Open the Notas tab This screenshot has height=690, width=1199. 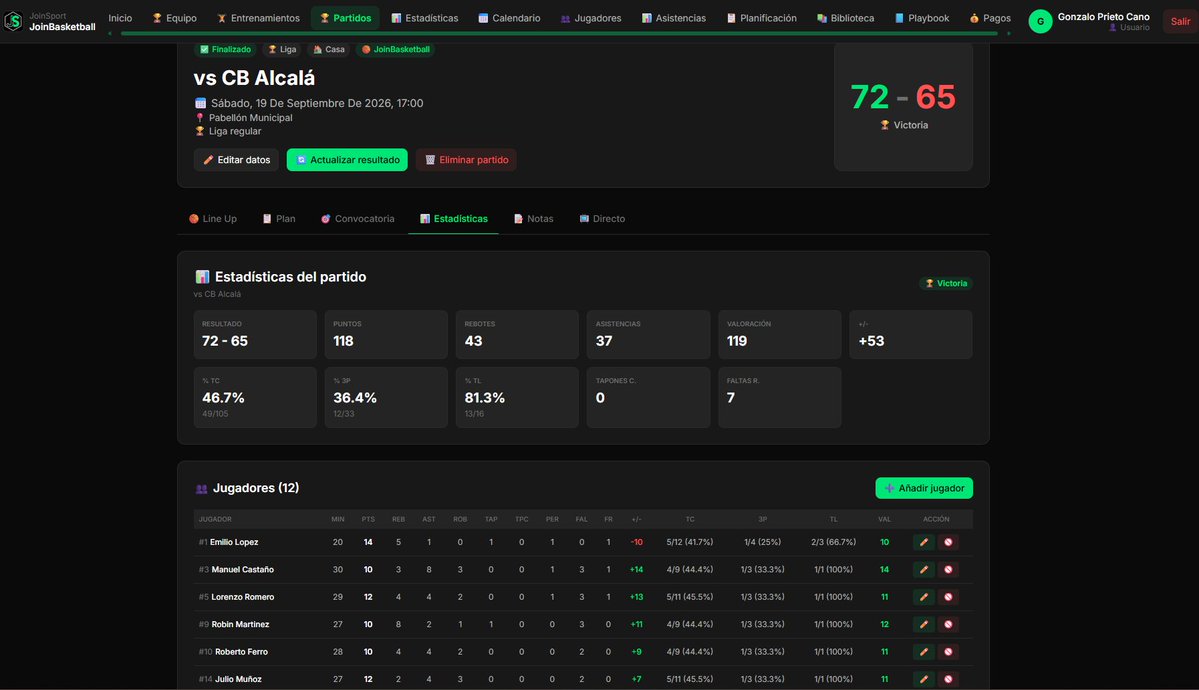(533, 219)
